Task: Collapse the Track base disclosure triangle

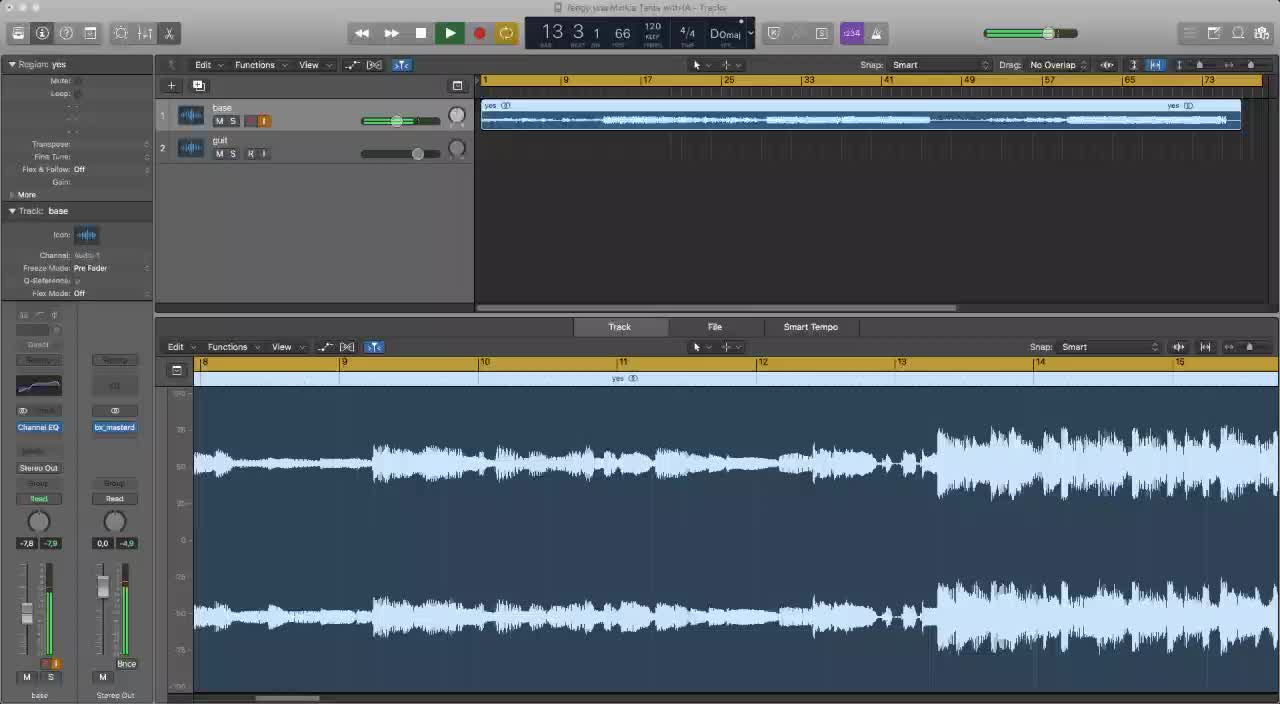Action: [x=12, y=211]
